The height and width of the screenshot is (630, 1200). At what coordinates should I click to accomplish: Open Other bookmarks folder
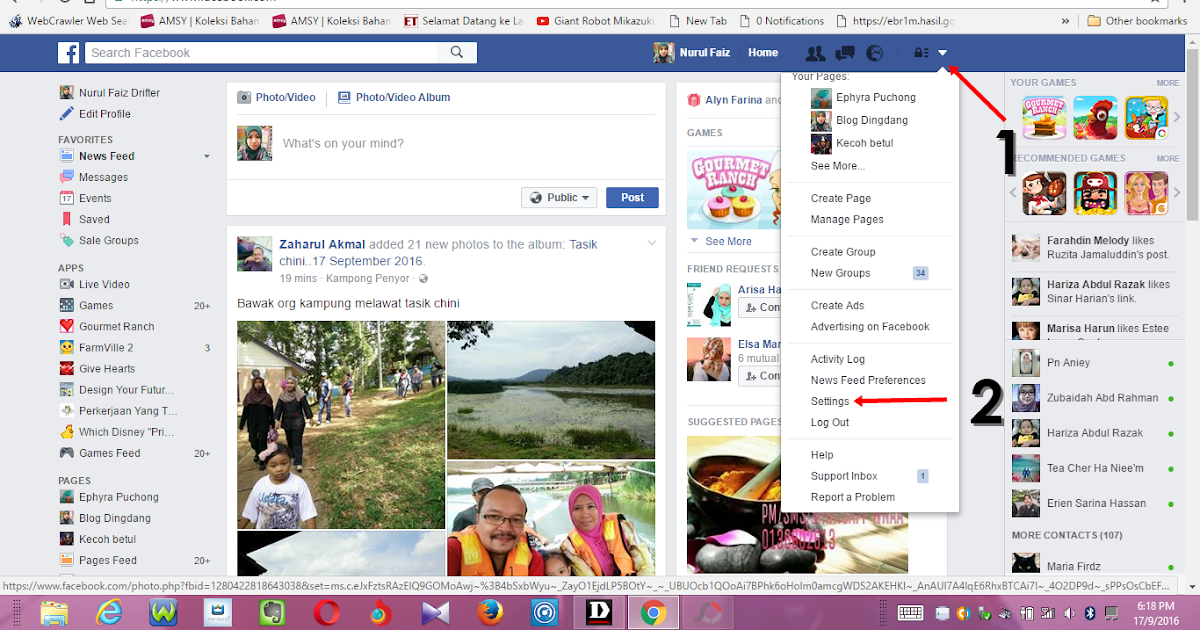pos(1138,20)
